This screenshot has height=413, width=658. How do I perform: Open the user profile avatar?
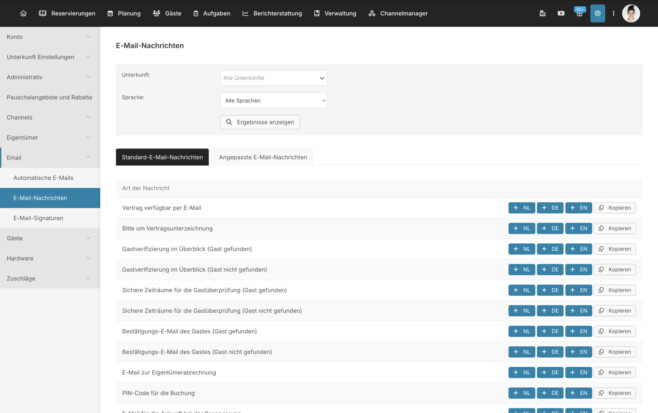[x=631, y=13]
